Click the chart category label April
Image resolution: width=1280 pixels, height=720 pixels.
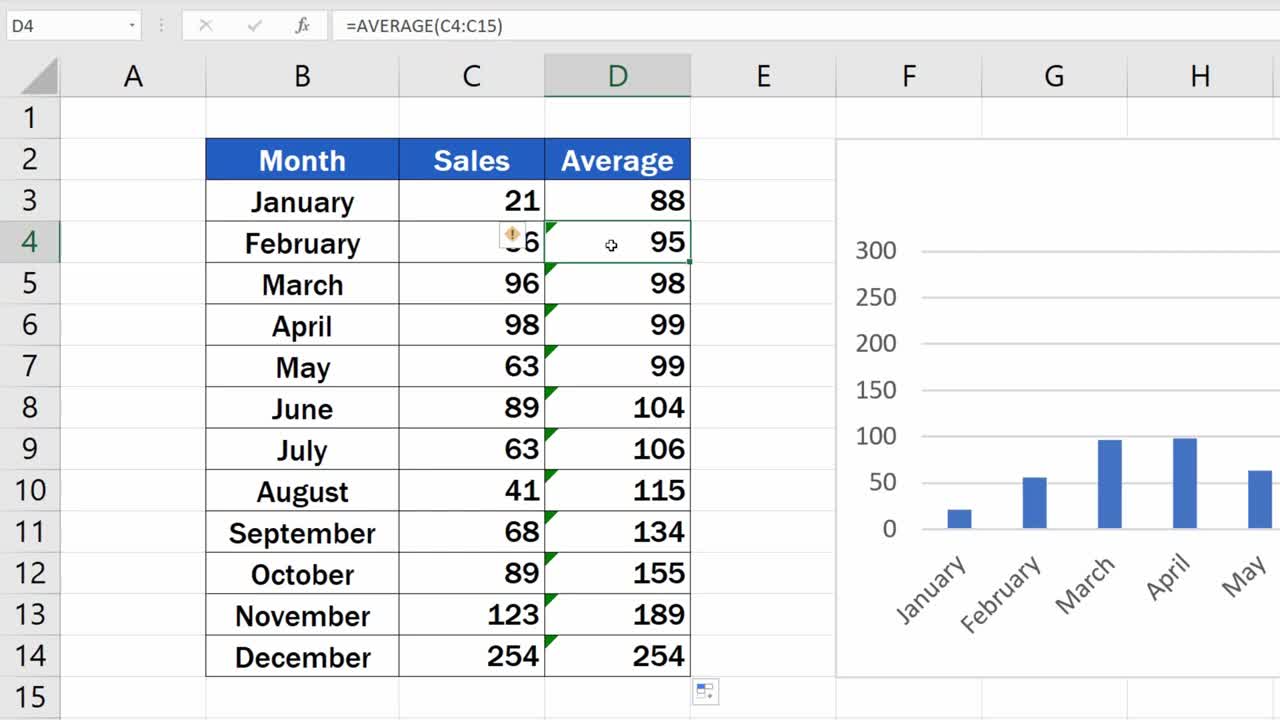point(1169,576)
